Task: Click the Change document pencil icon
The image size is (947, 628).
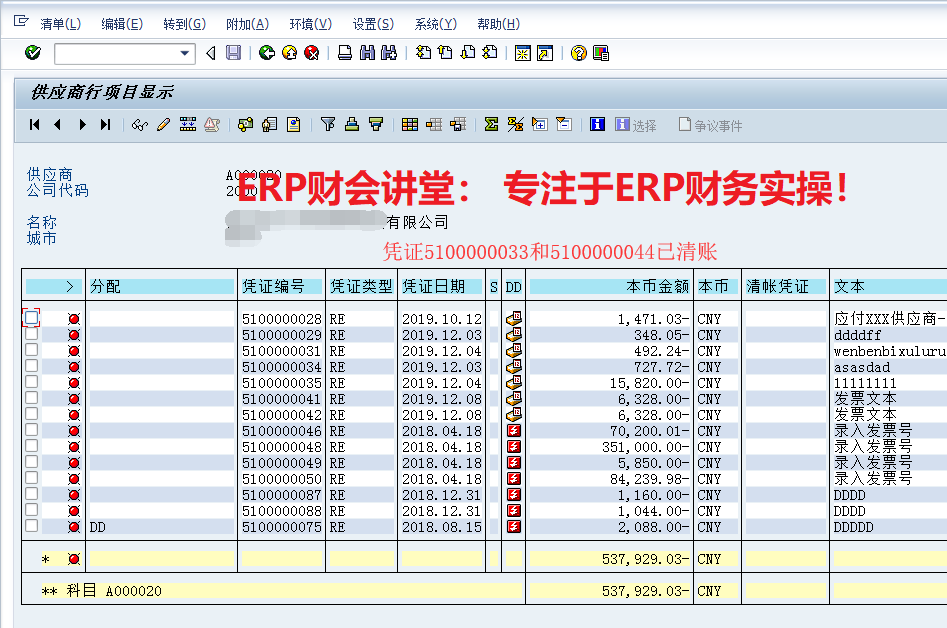Action: point(163,125)
